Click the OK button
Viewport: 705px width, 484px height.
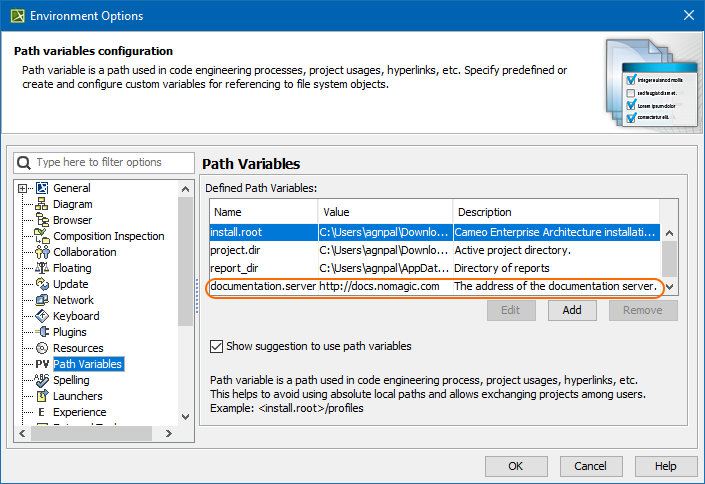pos(515,466)
